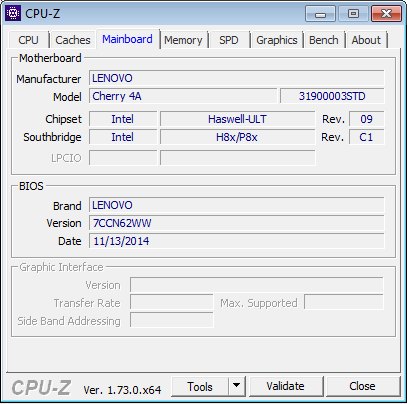Click the southbridge Rev. value C1
This screenshot has width=407, height=404.
[x=367, y=137]
